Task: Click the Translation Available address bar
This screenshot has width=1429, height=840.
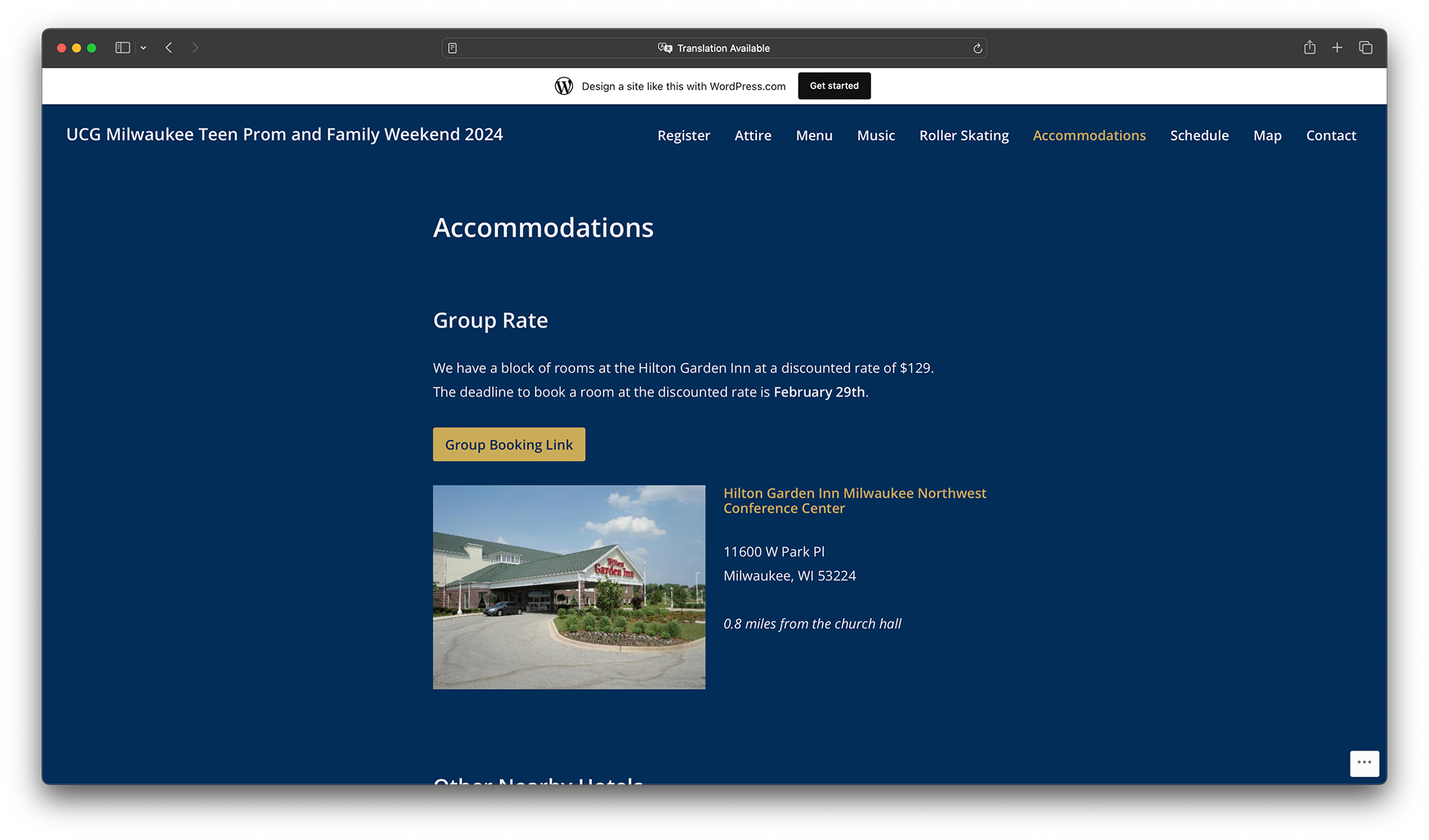Action: click(714, 48)
